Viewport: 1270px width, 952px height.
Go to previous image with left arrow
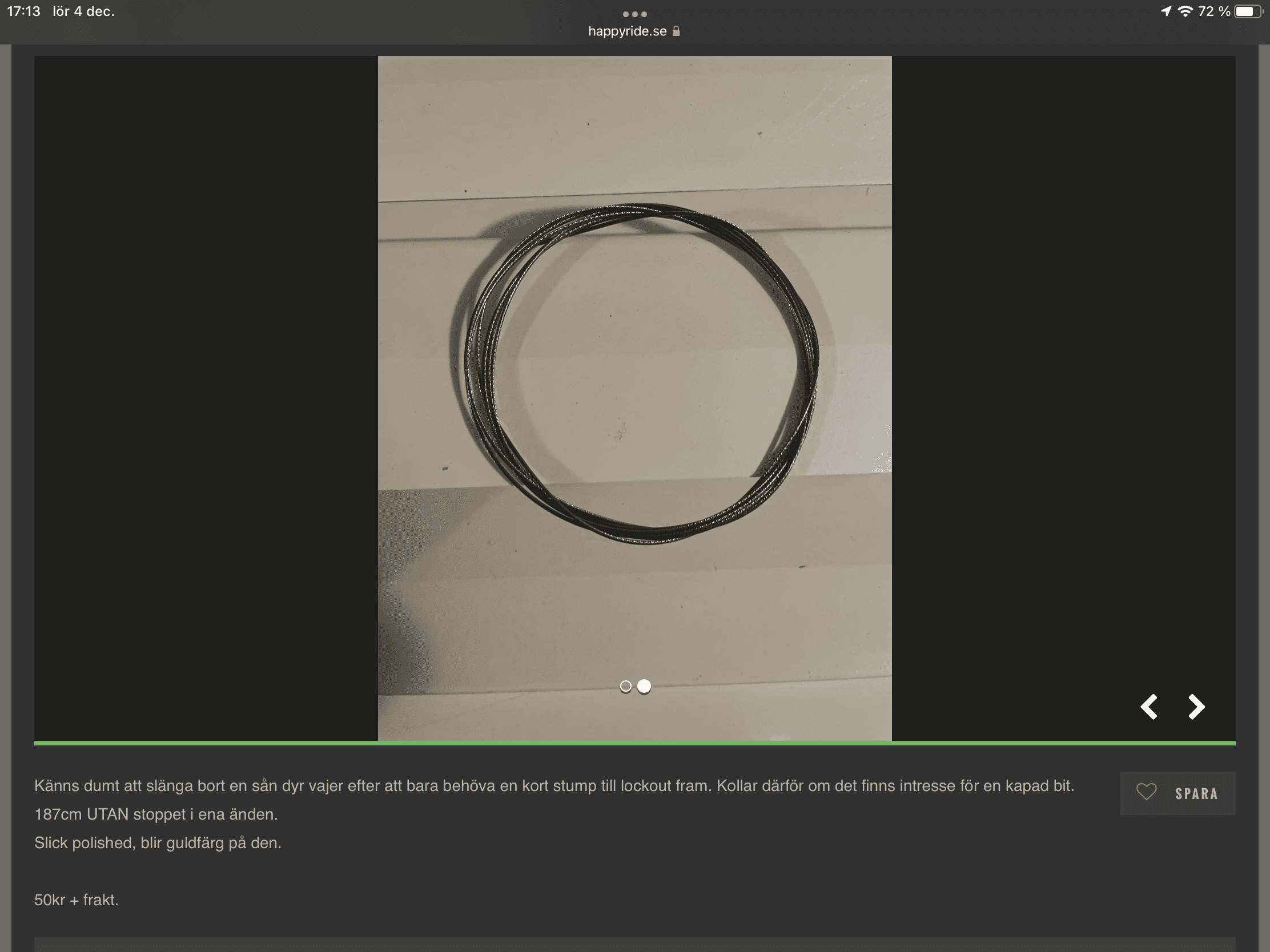pyautogui.click(x=1149, y=707)
